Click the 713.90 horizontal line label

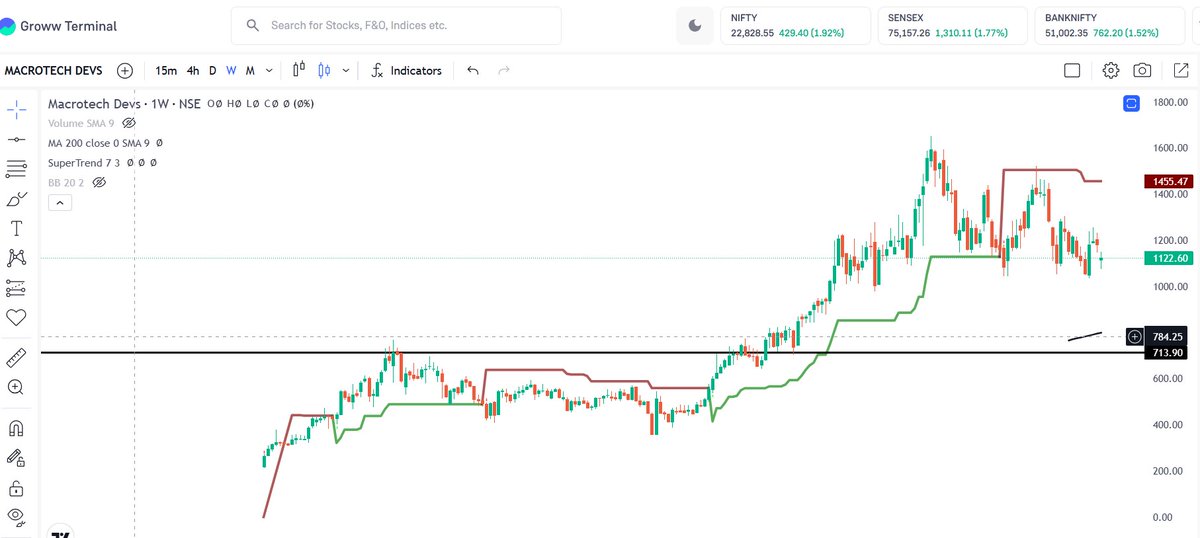point(1169,353)
